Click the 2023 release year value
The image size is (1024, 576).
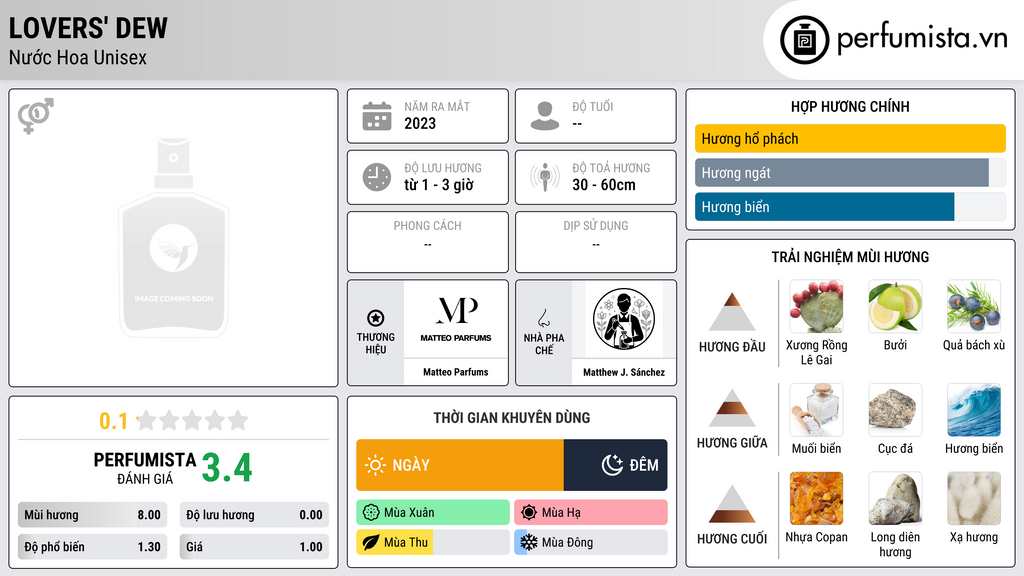coord(420,124)
